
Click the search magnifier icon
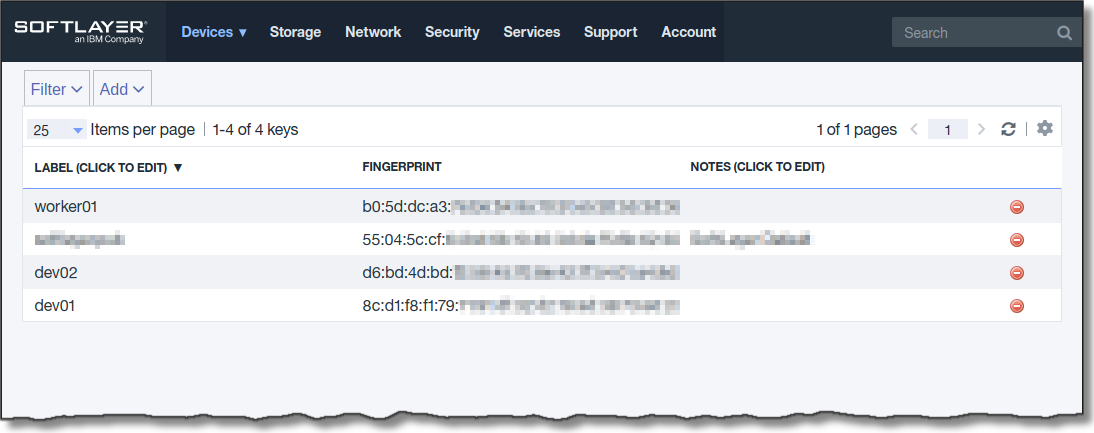tap(1064, 33)
